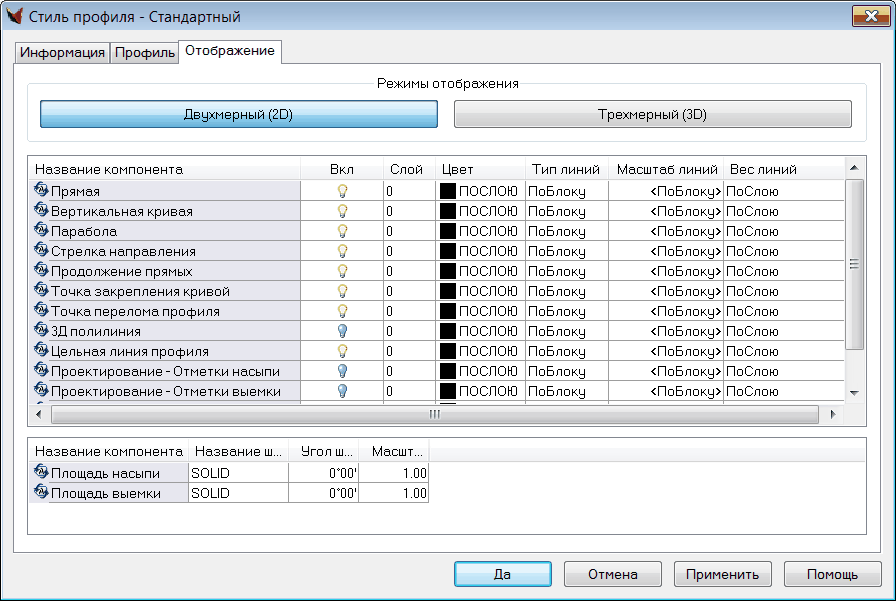The height and width of the screenshot is (601, 896).
Task: Click the horizontal scrollbar under component table
Action: 434,414
